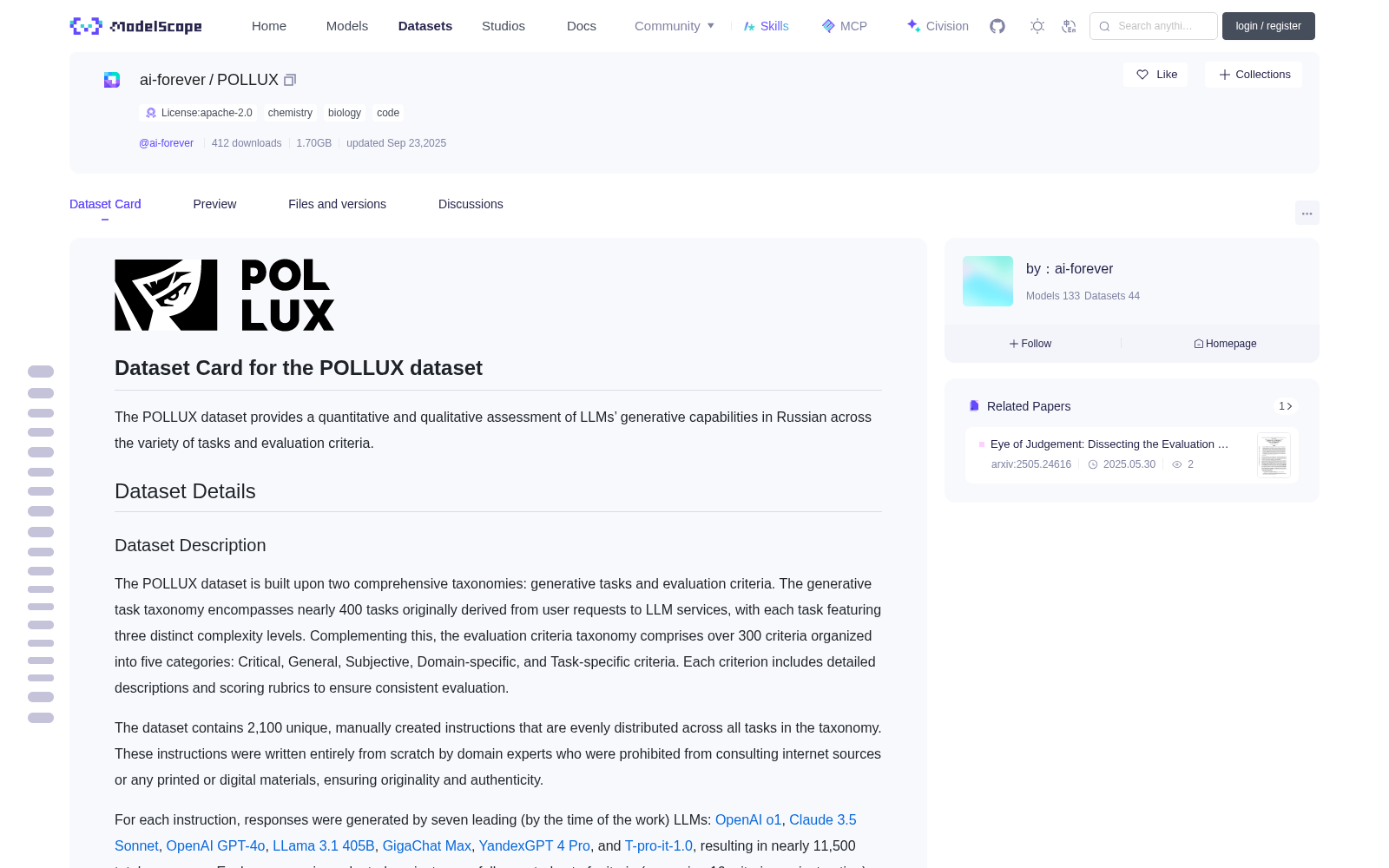Click the License:apache-2.0 tag
Image resolution: width=1389 pixels, height=868 pixels.
pyautogui.click(x=199, y=113)
